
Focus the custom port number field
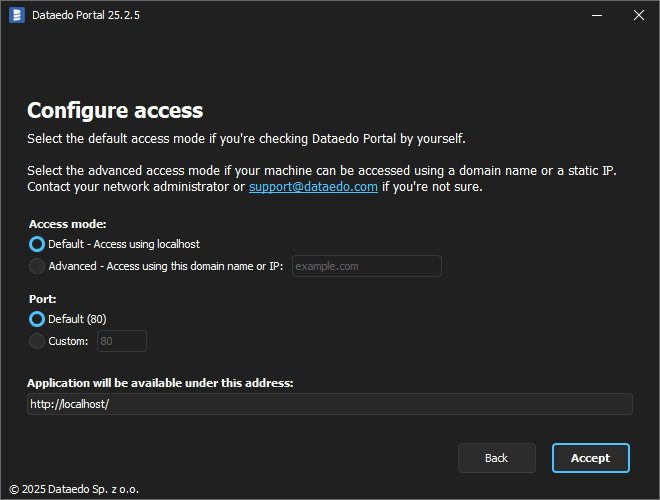(121, 341)
